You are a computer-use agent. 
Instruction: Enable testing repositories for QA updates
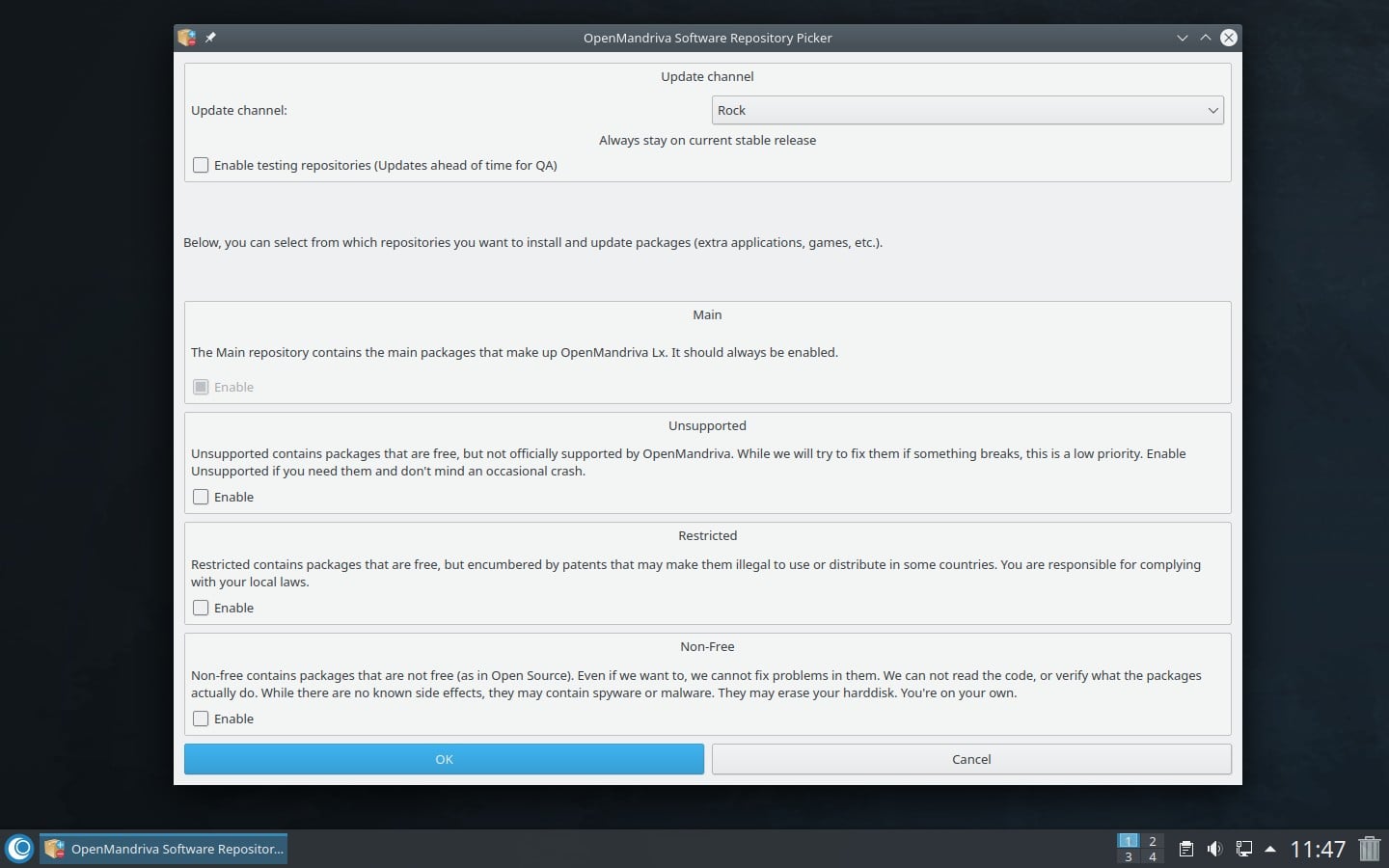pyautogui.click(x=201, y=165)
